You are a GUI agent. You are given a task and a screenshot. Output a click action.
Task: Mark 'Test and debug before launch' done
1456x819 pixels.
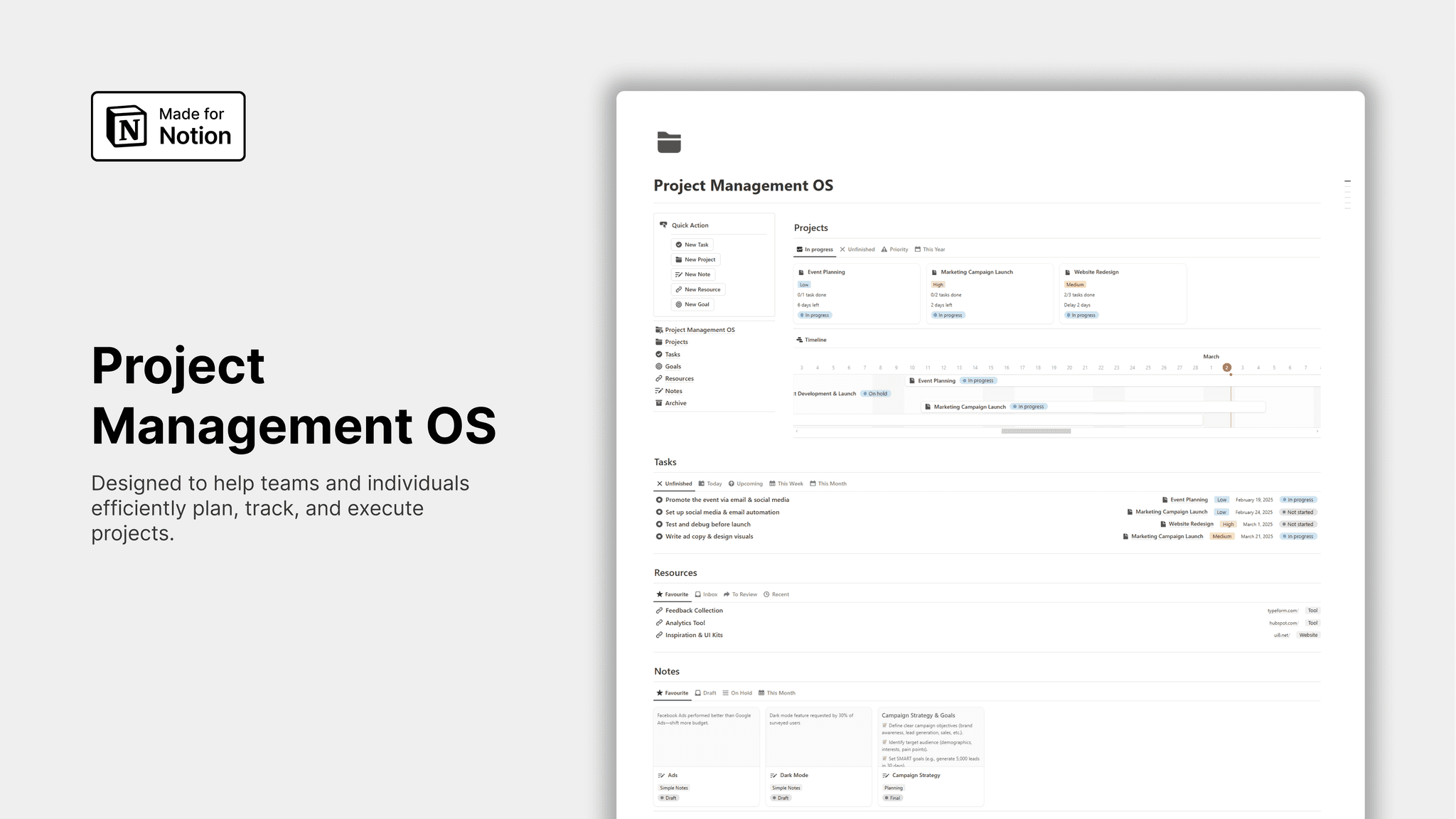pos(659,524)
